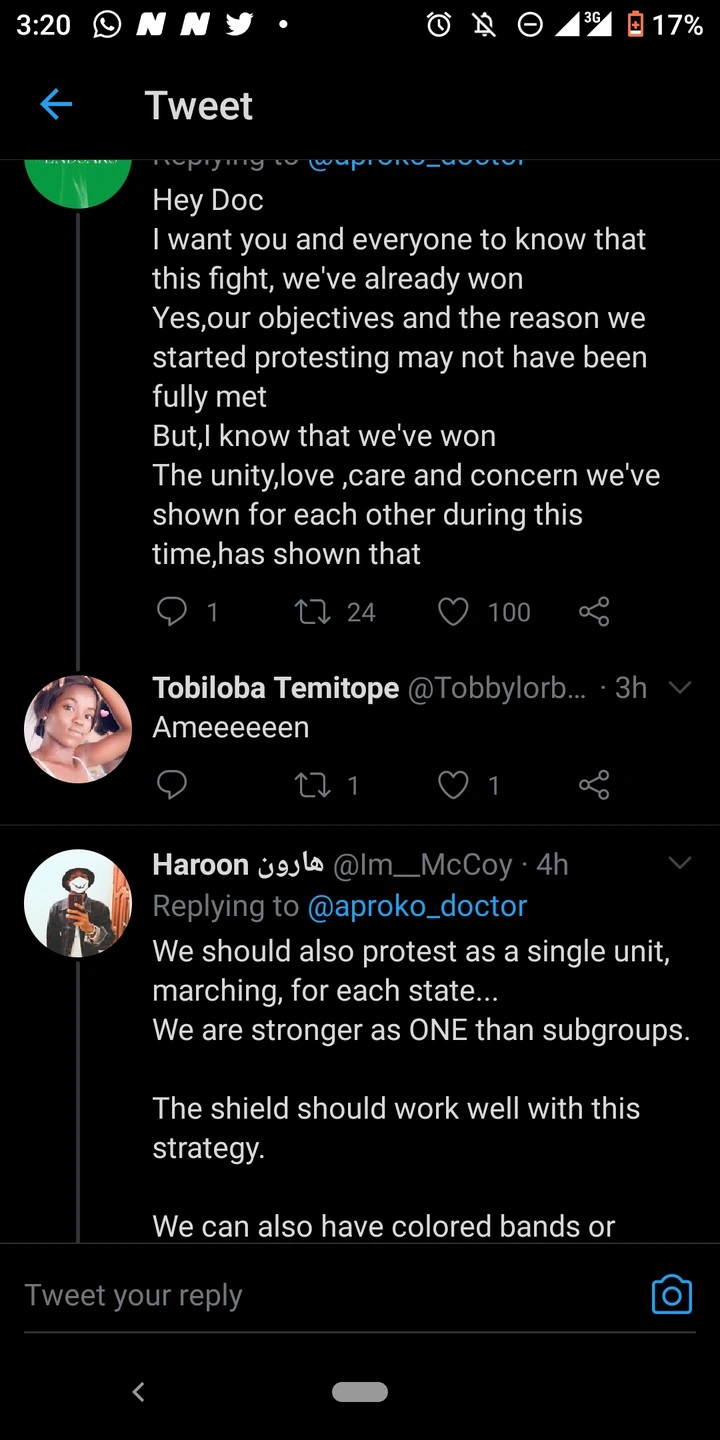Screen dimensions: 720x1440
Task: Tap the green avatar of first reply
Action: pos(78,180)
